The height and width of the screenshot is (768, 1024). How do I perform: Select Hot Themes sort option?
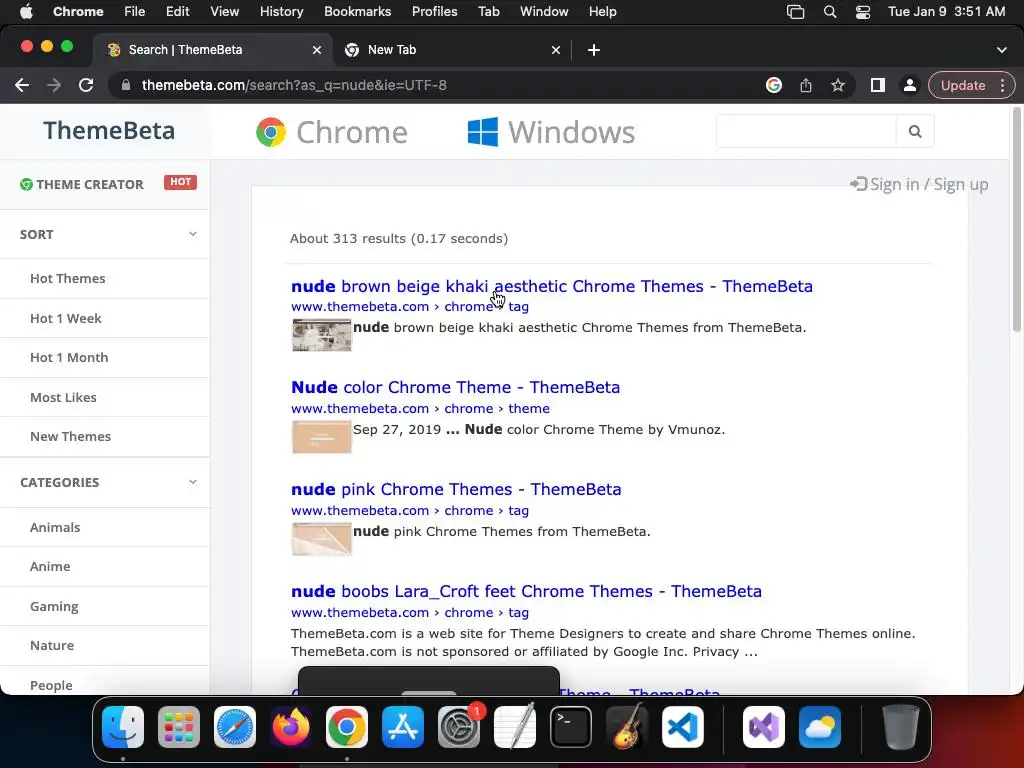coord(67,279)
